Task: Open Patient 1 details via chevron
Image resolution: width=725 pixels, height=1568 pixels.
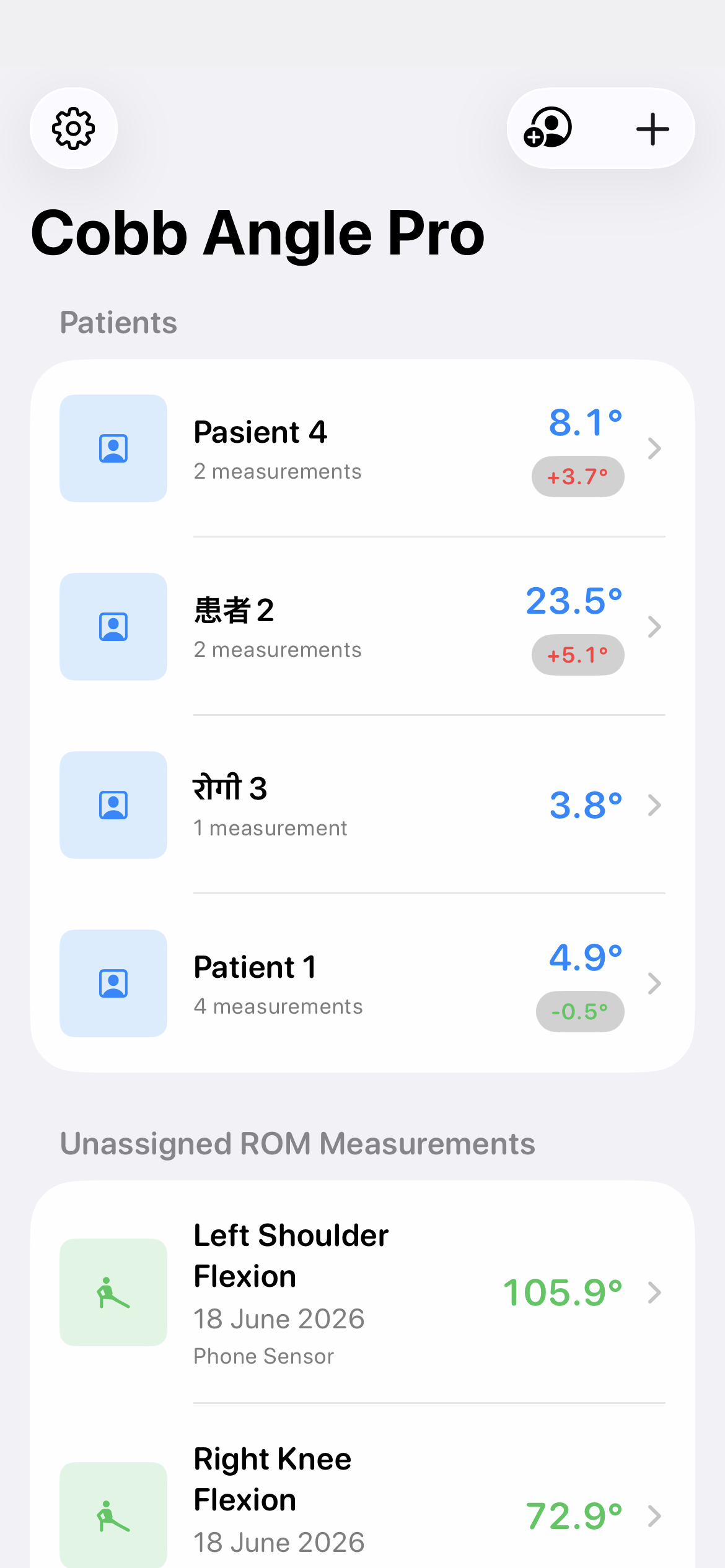Action: (654, 983)
